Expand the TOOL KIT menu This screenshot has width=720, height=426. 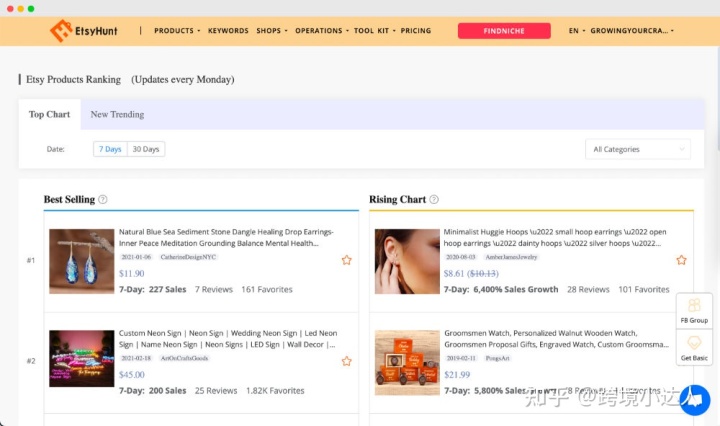[x=374, y=31]
